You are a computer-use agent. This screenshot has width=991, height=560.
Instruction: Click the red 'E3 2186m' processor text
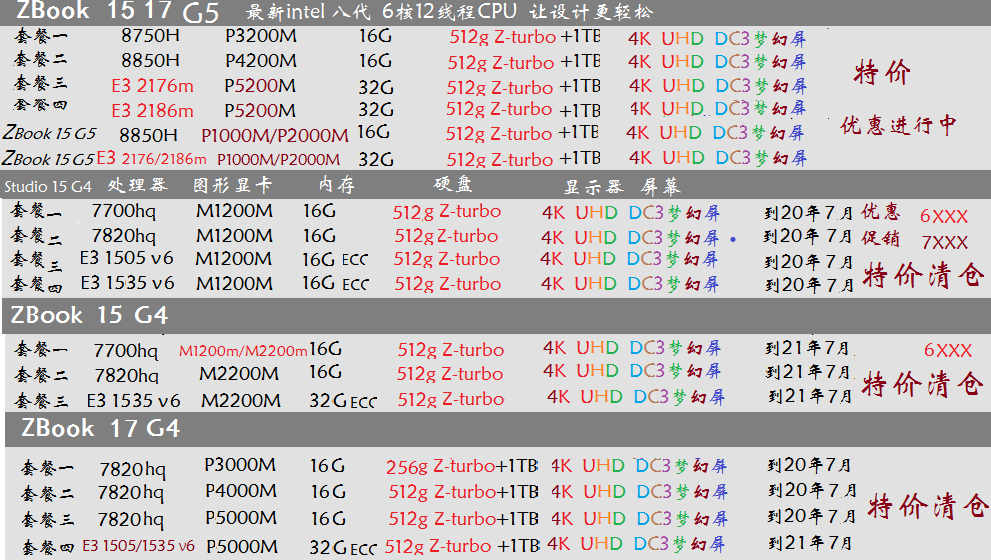[152, 111]
